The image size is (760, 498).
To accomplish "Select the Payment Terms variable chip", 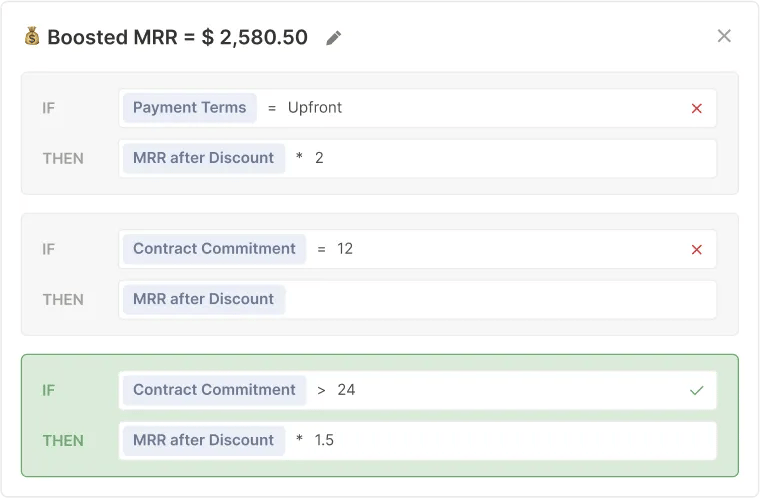I will (190, 108).
